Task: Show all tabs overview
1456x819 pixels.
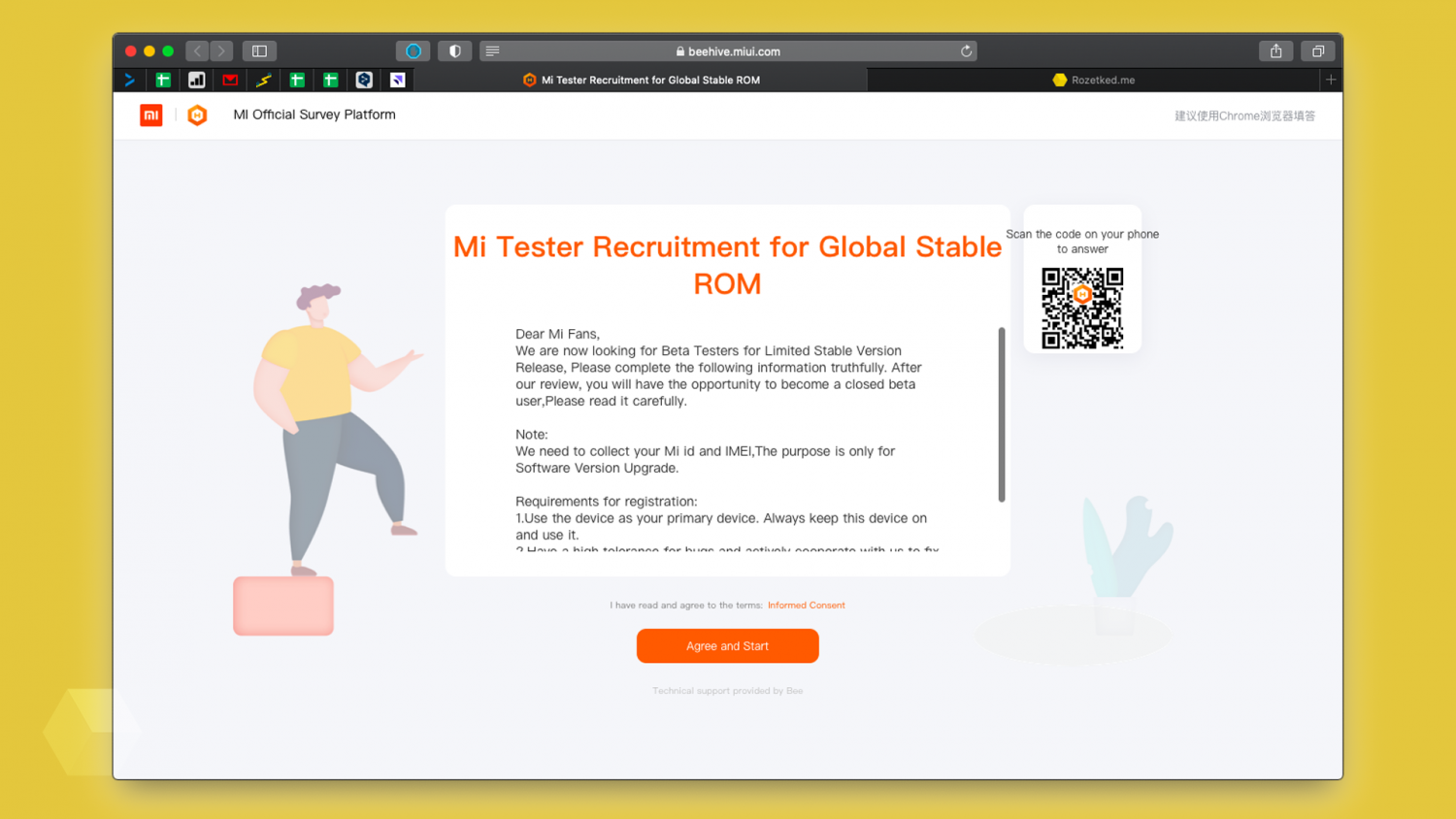Action: click(1318, 50)
